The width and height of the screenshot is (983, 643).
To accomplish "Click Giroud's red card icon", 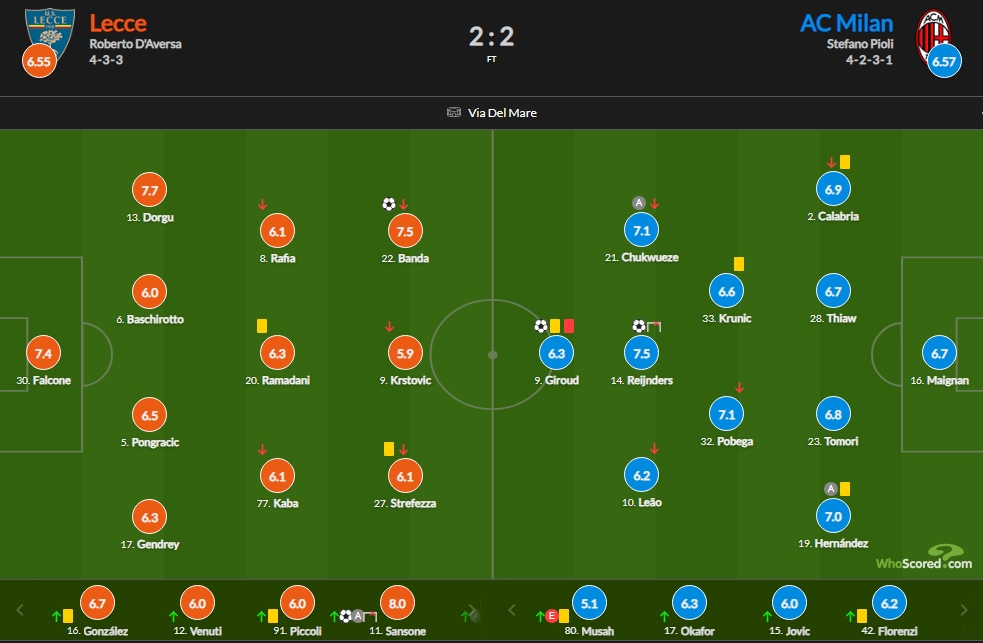I will pos(569,325).
